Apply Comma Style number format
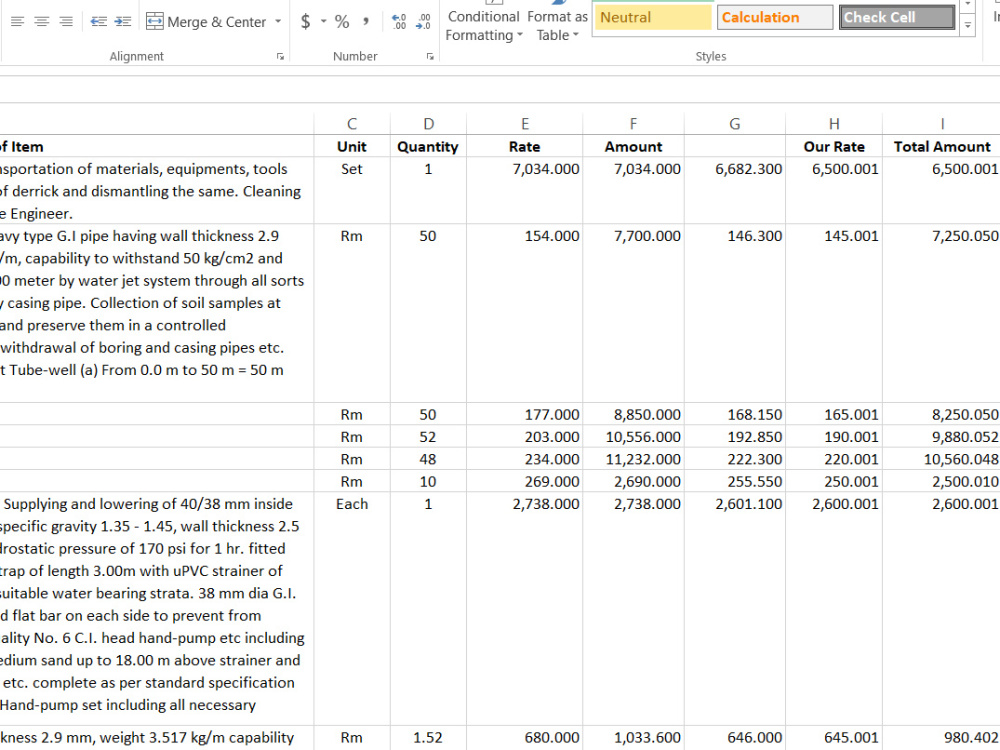Image resolution: width=1000 pixels, height=750 pixels. point(365,22)
